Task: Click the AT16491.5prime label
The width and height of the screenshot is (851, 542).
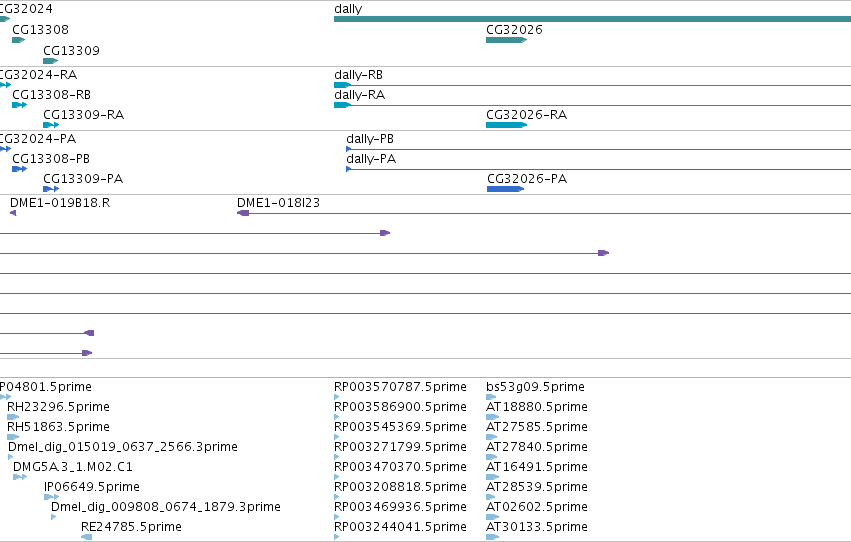Action: pyautogui.click(x=537, y=467)
